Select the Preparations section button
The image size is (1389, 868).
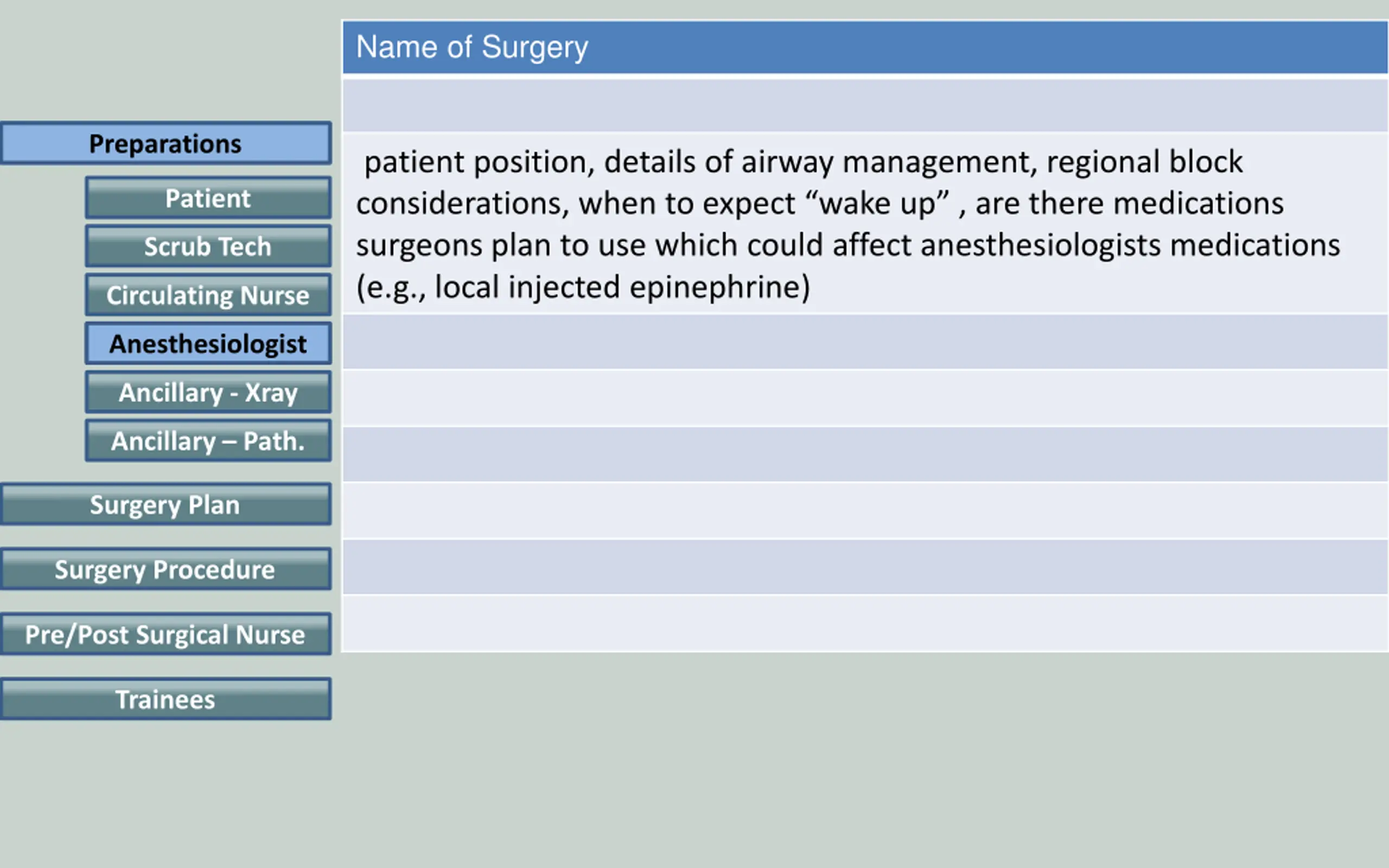point(166,144)
